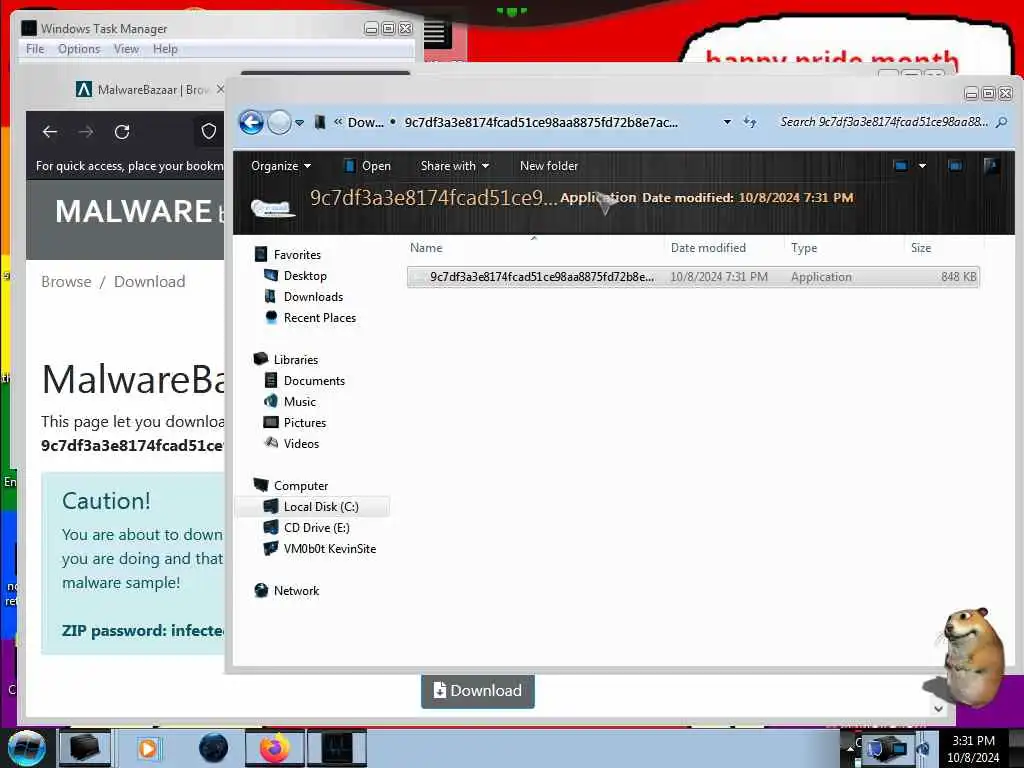Open the VM0b0t KevinSite drive
Screen dimensions: 1024x768
click(320, 549)
